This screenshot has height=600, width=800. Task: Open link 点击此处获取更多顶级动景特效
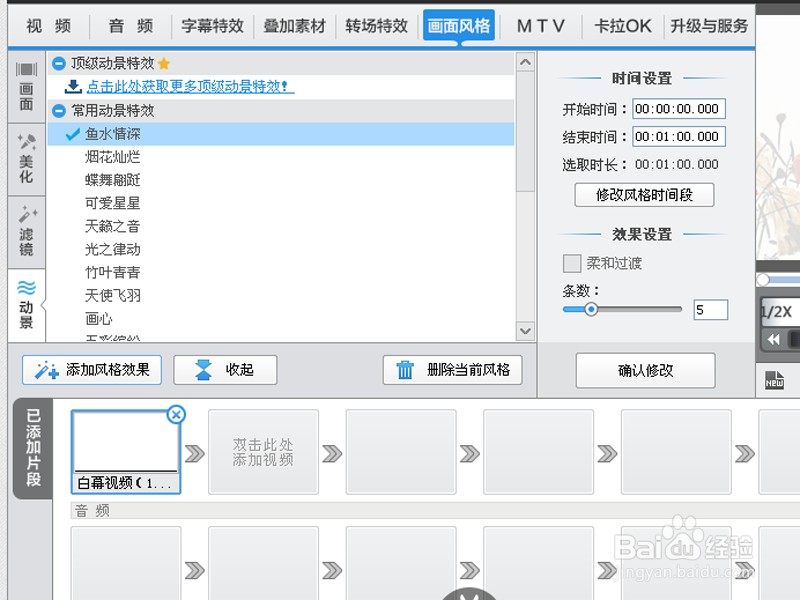[190, 87]
